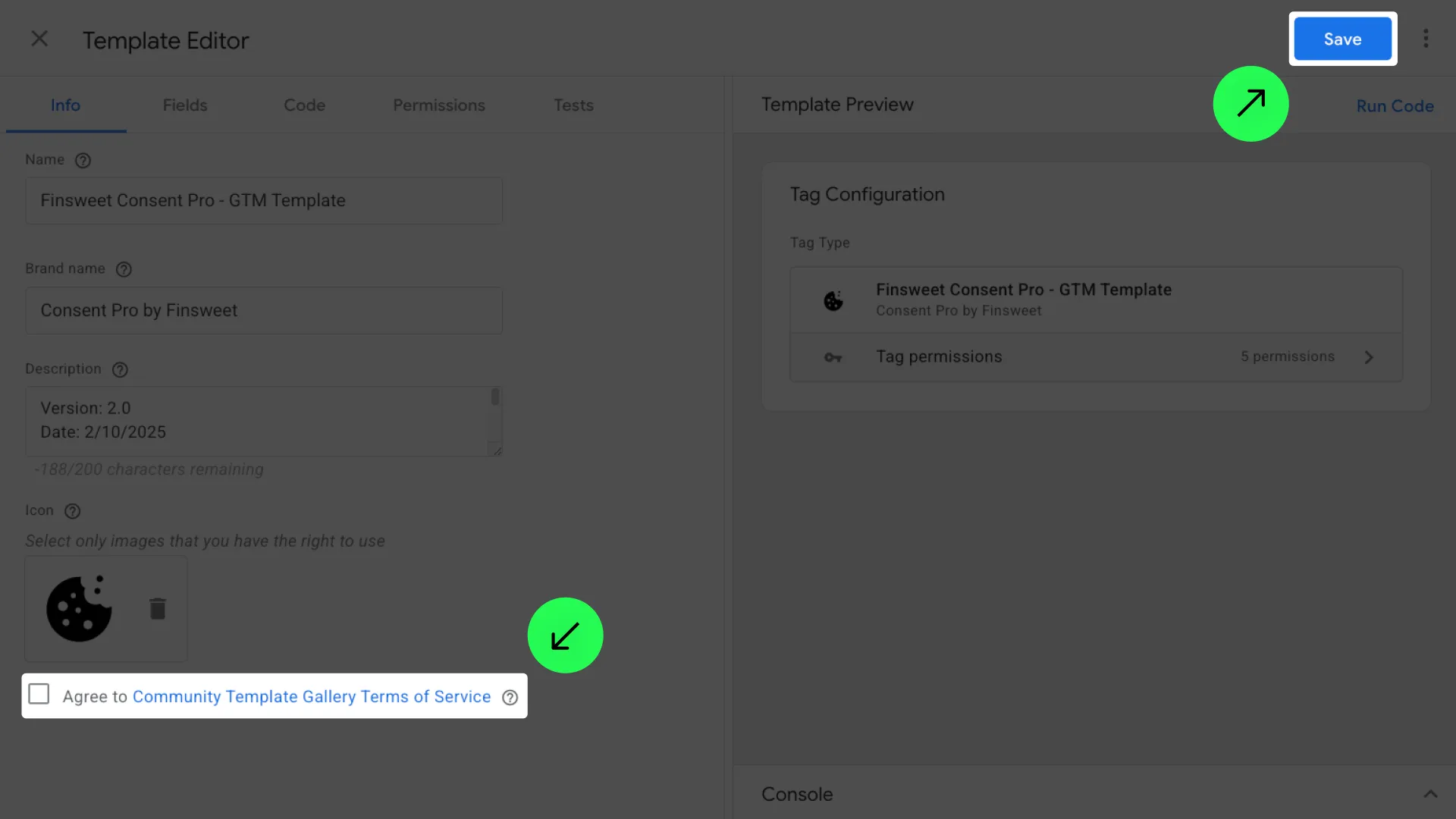Click the Run Code link
Image resolution: width=1456 pixels, height=819 pixels.
(1395, 106)
